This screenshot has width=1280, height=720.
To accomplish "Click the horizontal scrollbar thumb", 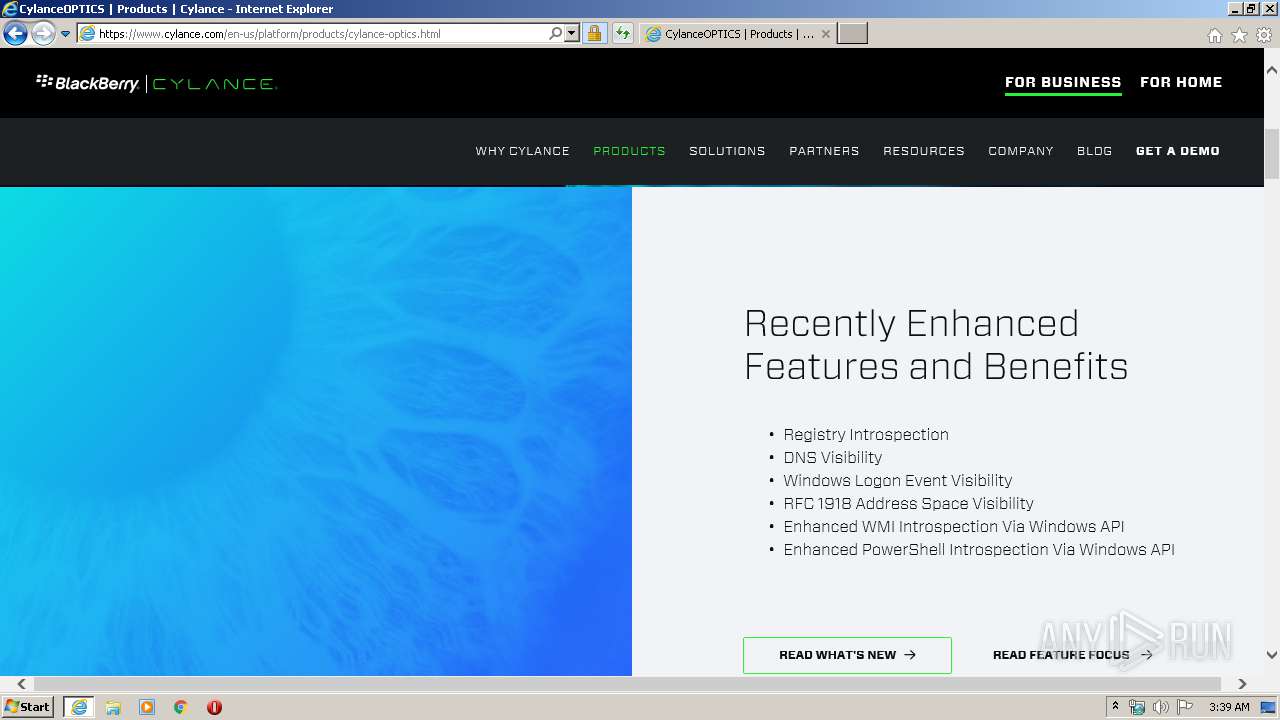I will pyautogui.click(x=627, y=684).
